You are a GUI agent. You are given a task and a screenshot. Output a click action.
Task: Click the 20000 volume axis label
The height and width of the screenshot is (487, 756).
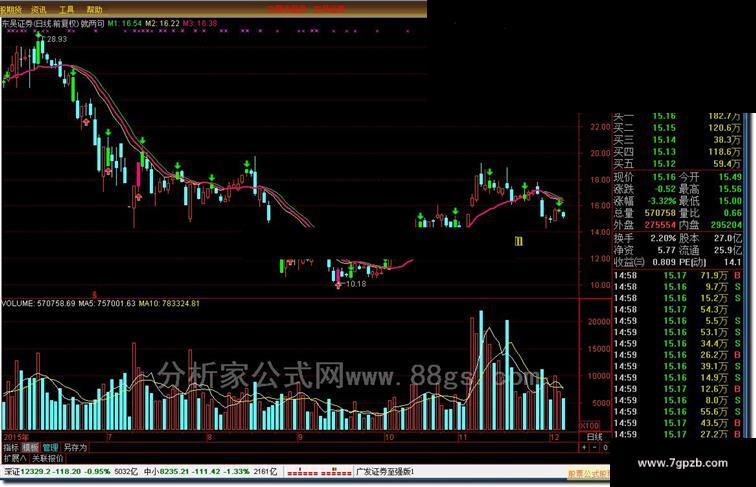coord(599,322)
